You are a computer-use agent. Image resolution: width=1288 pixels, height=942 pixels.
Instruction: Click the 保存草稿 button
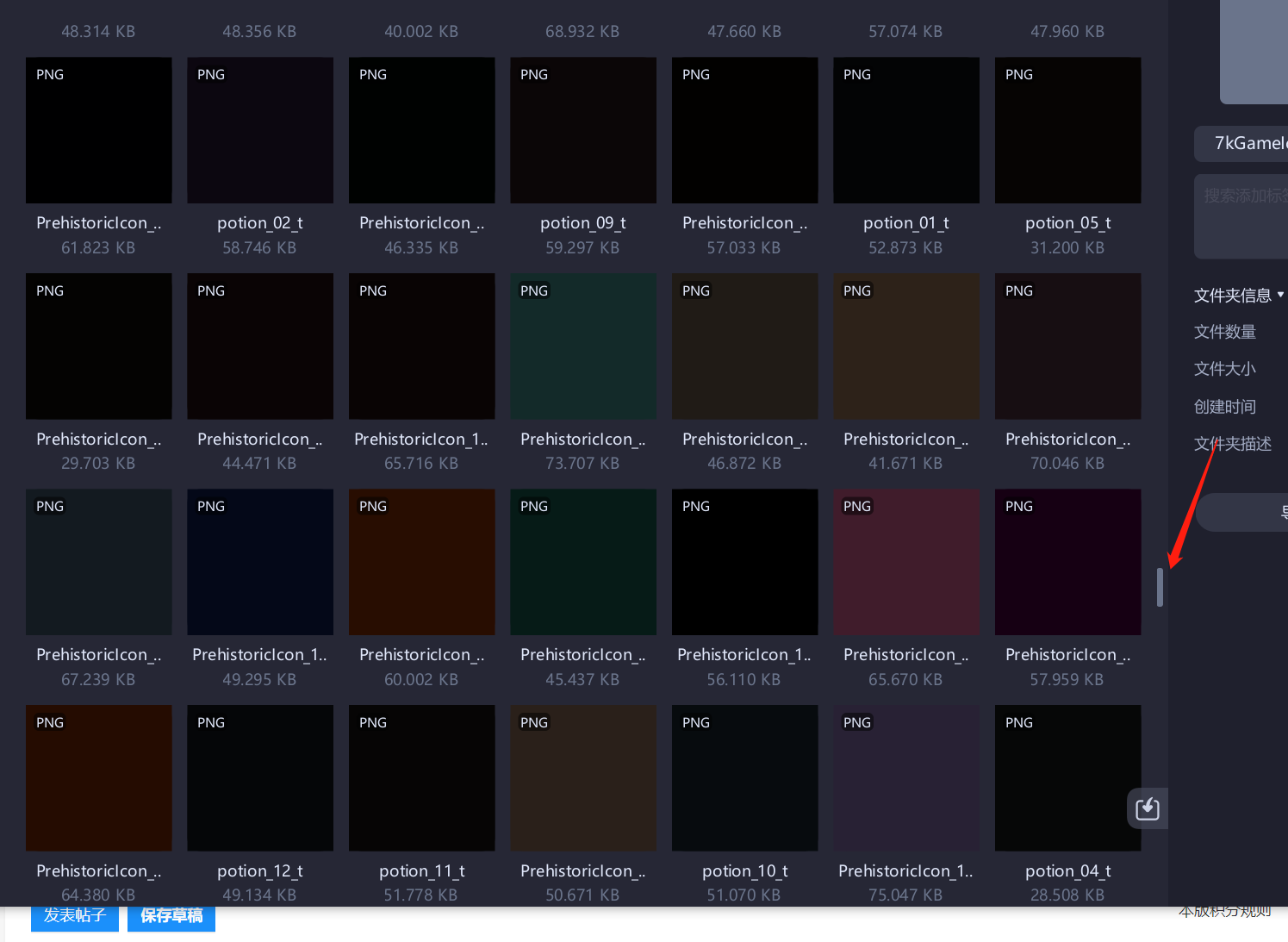pyautogui.click(x=171, y=916)
